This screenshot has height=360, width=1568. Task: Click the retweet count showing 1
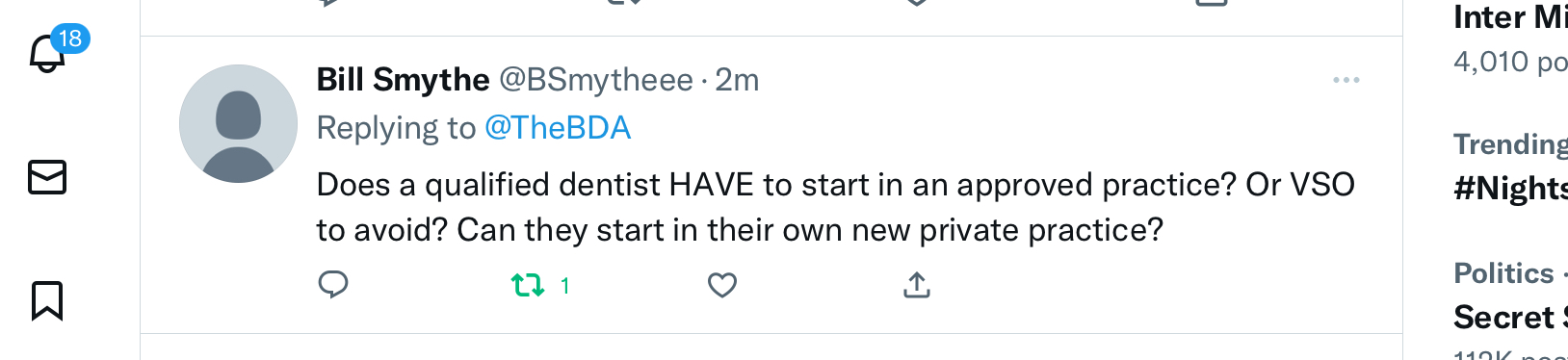tap(565, 286)
